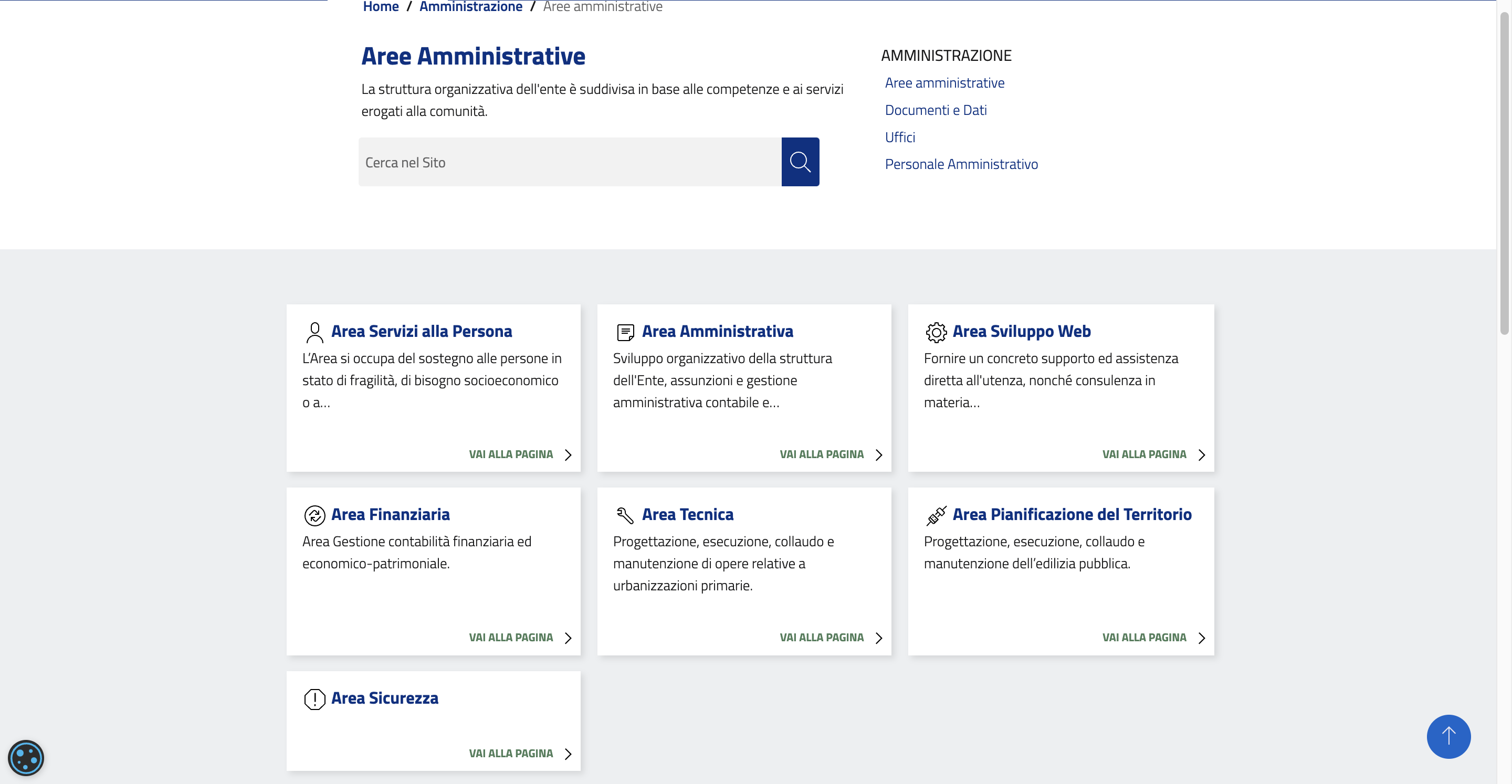Click the chevron arrow on the Area Sicurezza card

pos(568,754)
